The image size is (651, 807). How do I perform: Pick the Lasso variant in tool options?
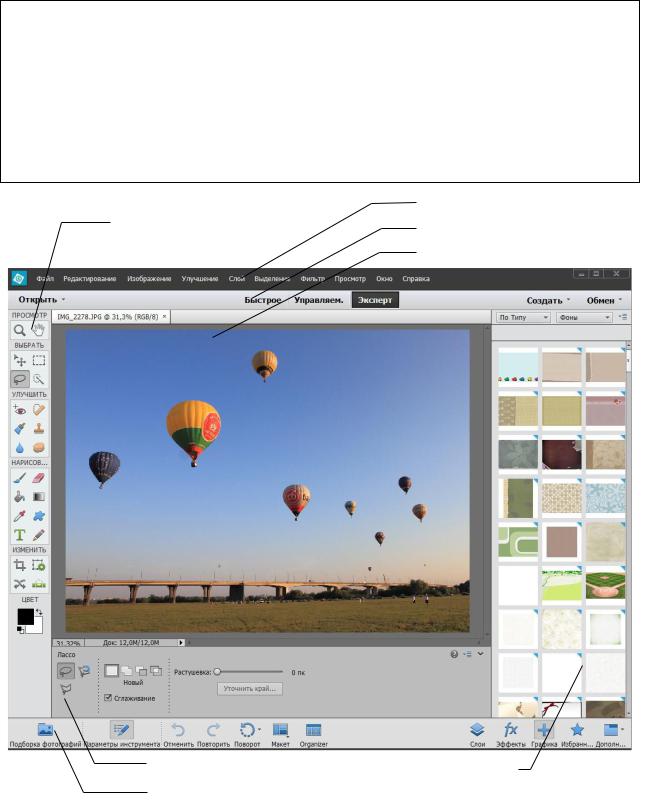[65, 671]
